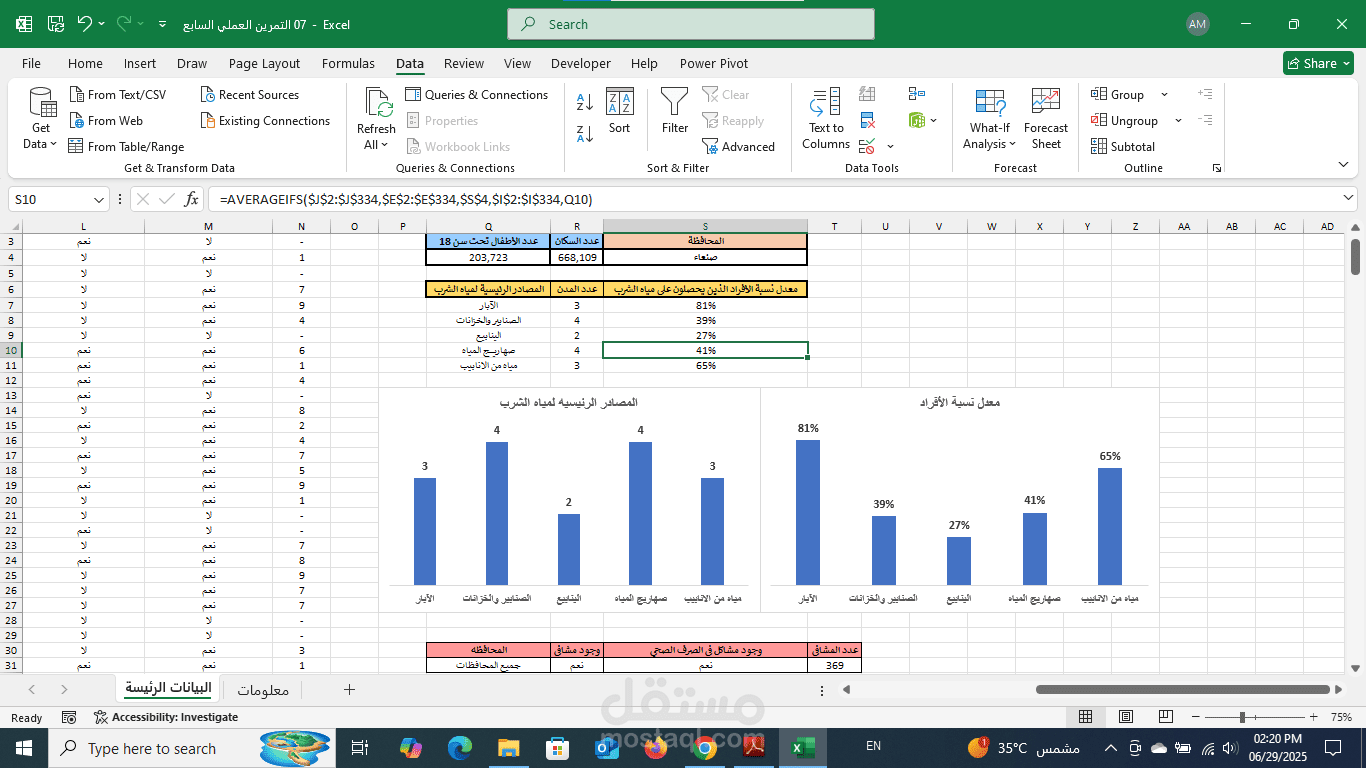Screen dimensions: 1366x768
Task: Open Existing Connections
Action: 265,121
